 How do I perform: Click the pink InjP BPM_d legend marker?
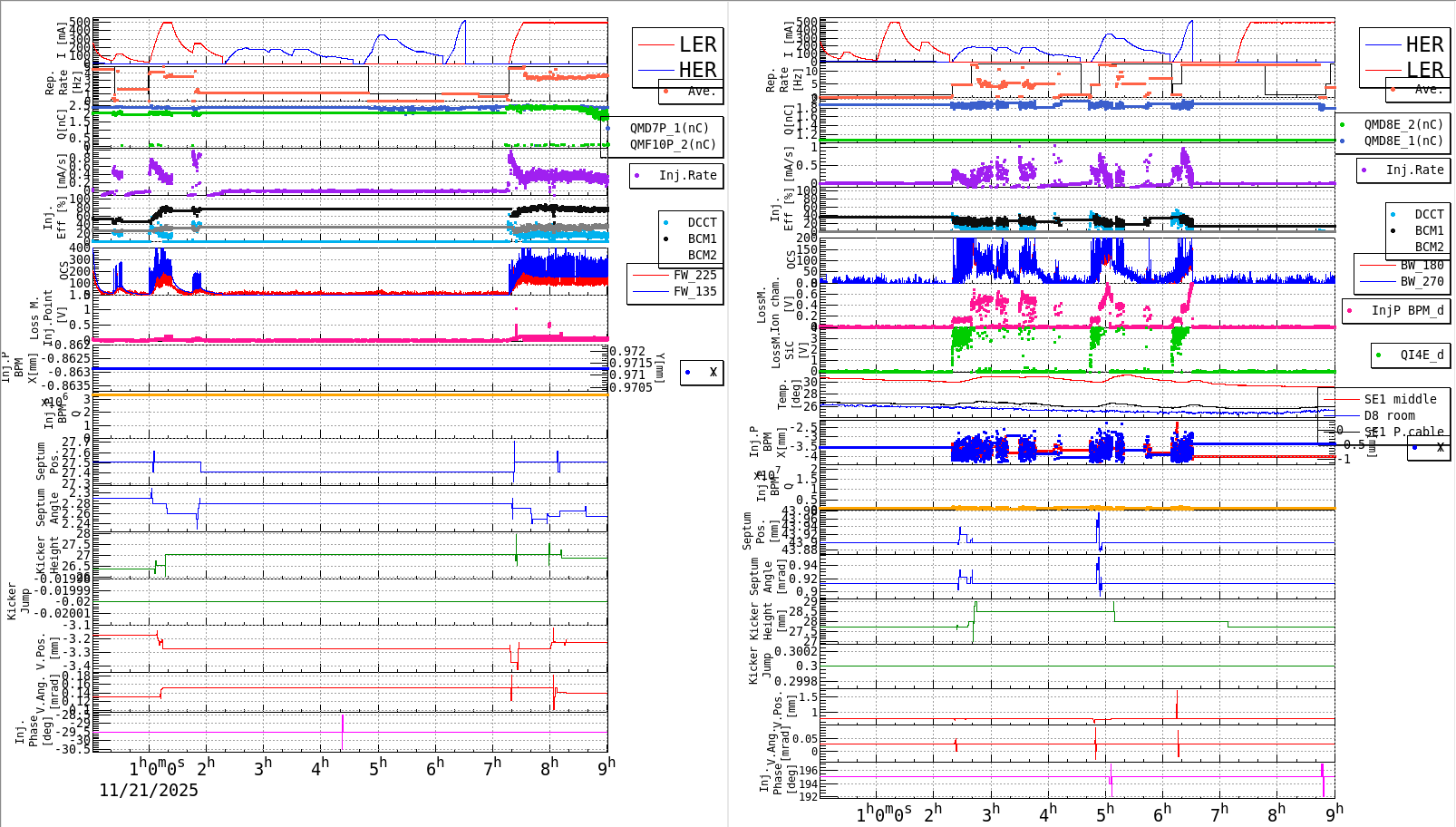[x=1349, y=309]
